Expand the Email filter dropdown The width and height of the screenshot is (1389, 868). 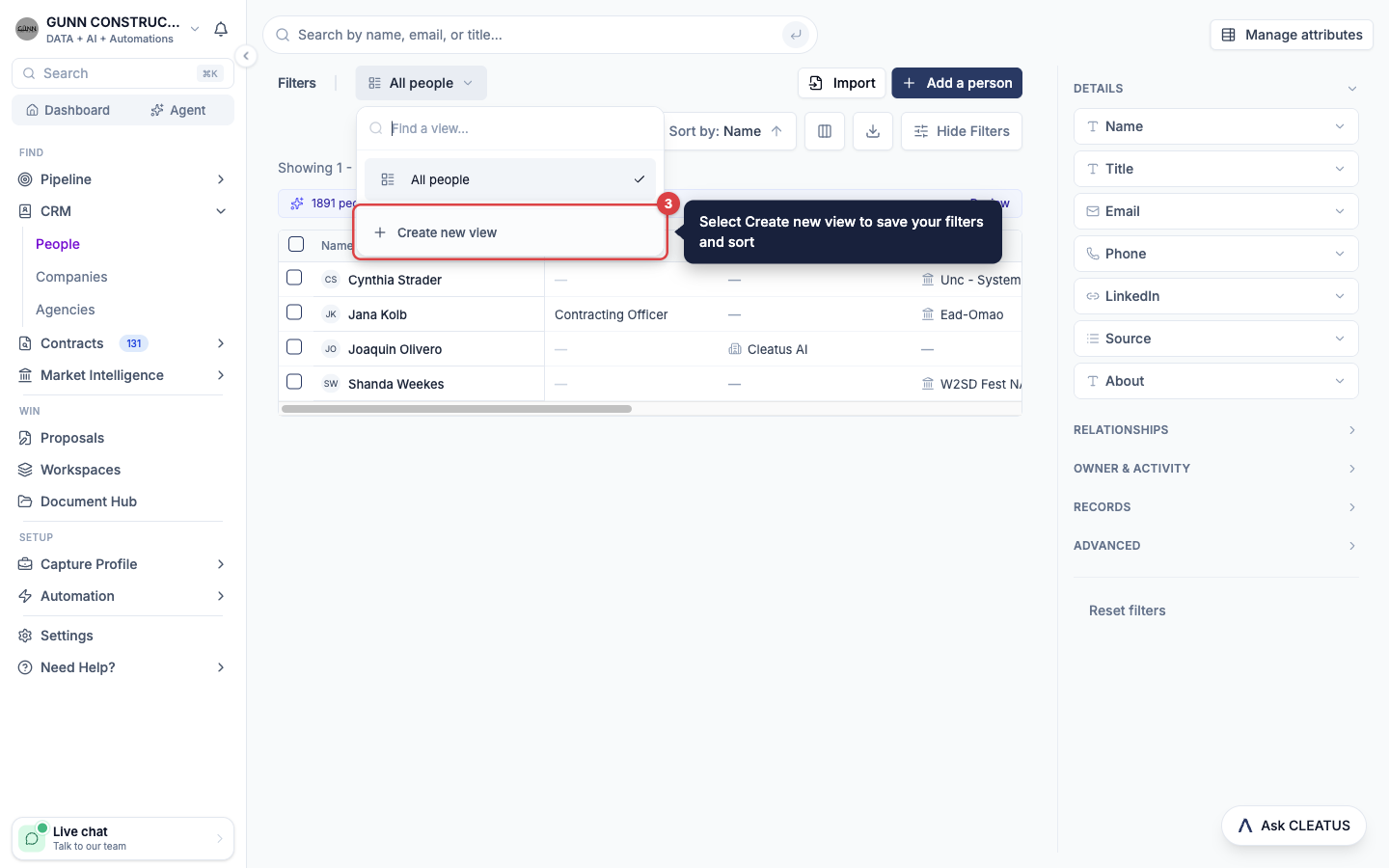tap(1215, 211)
